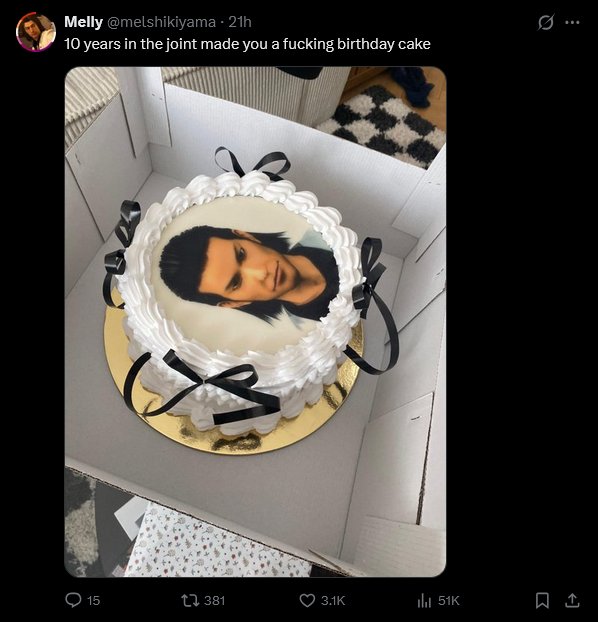
Task: Open the 21h timestamp link
Action: click(240, 22)
